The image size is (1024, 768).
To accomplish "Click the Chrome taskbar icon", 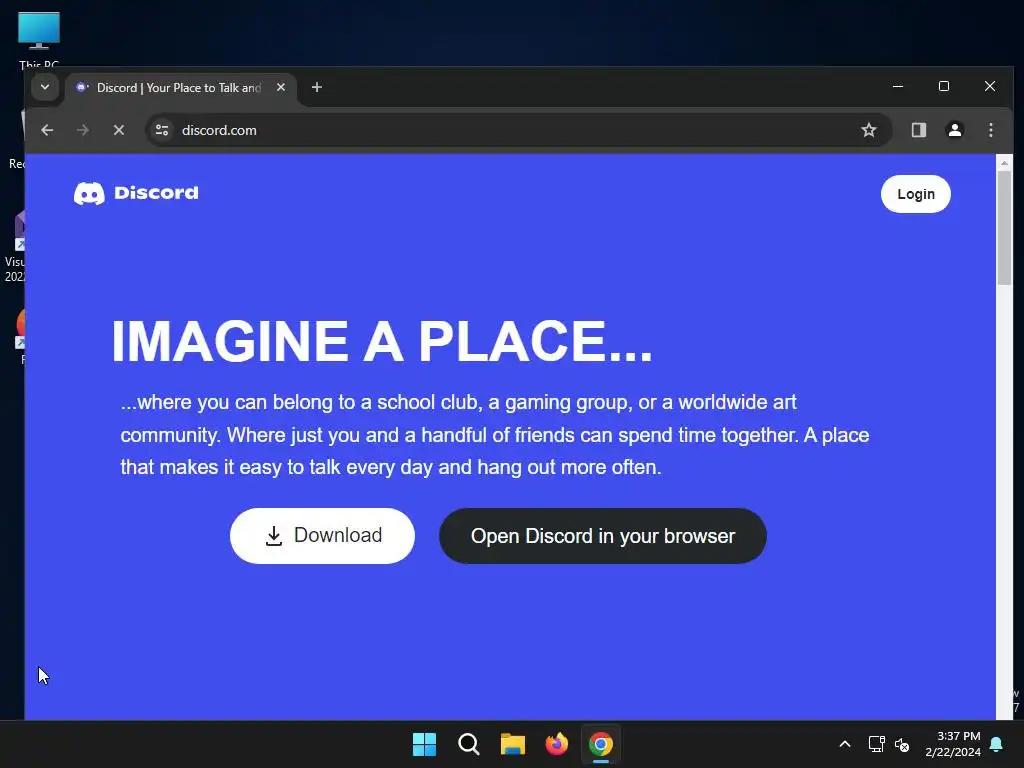I will coord(601,744).
